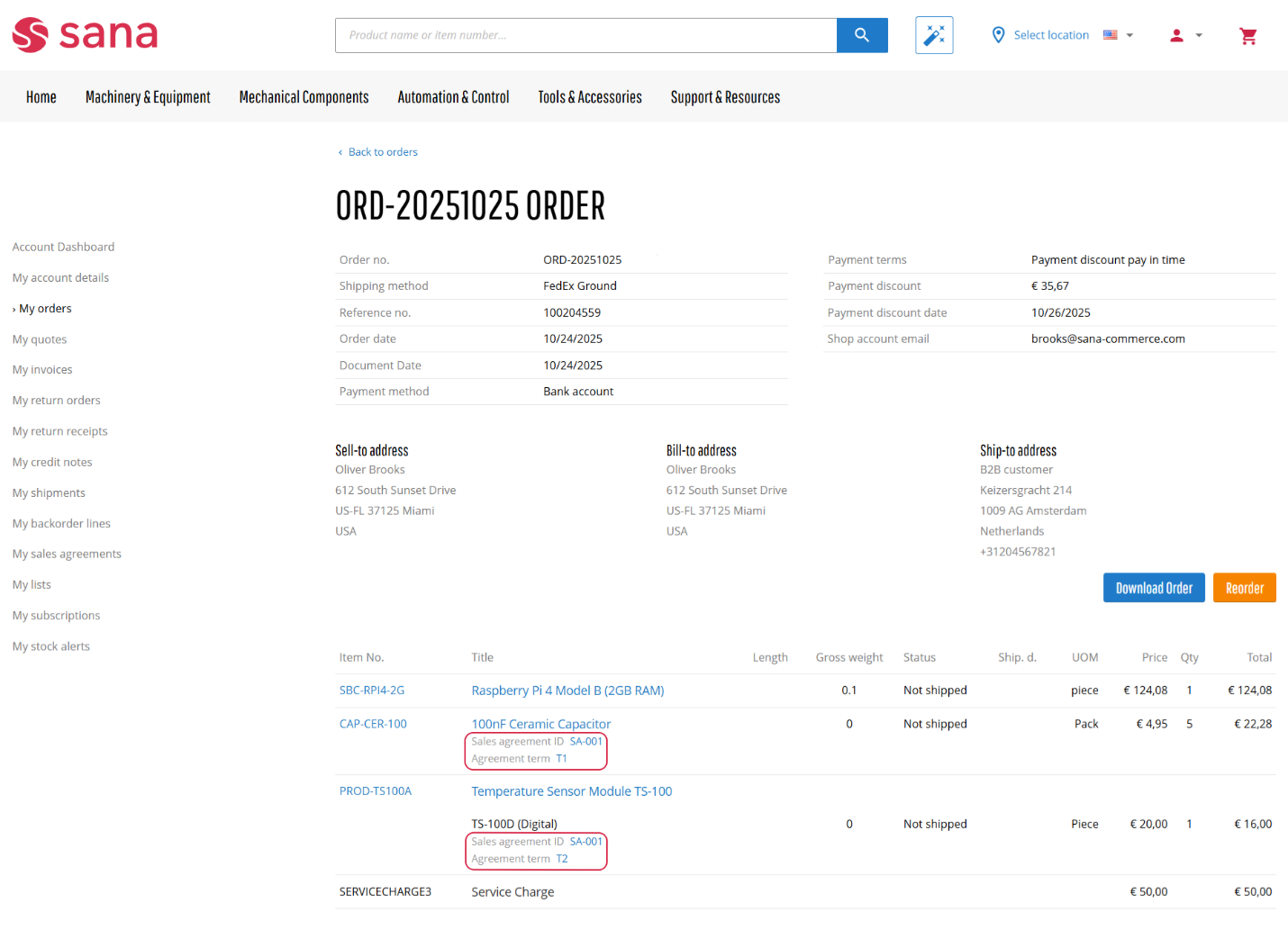Click the Sana logo
1288x939 pixels.
pos(85,35)
